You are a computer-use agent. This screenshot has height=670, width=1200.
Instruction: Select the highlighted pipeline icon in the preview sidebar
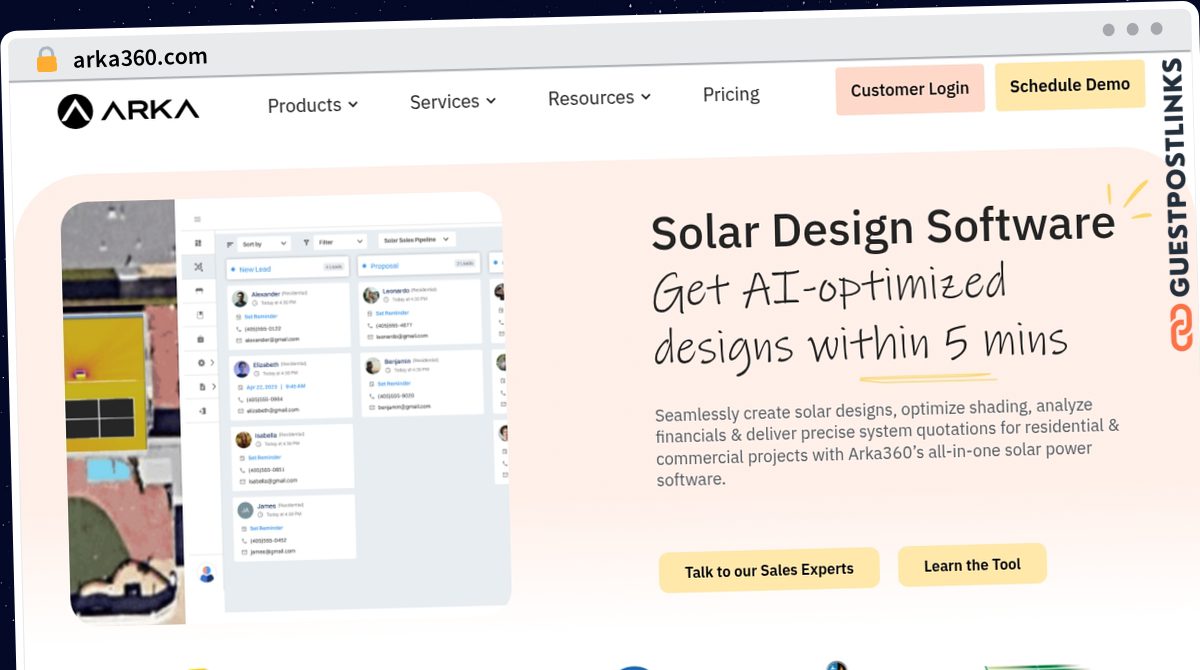[x=198, y=267]
